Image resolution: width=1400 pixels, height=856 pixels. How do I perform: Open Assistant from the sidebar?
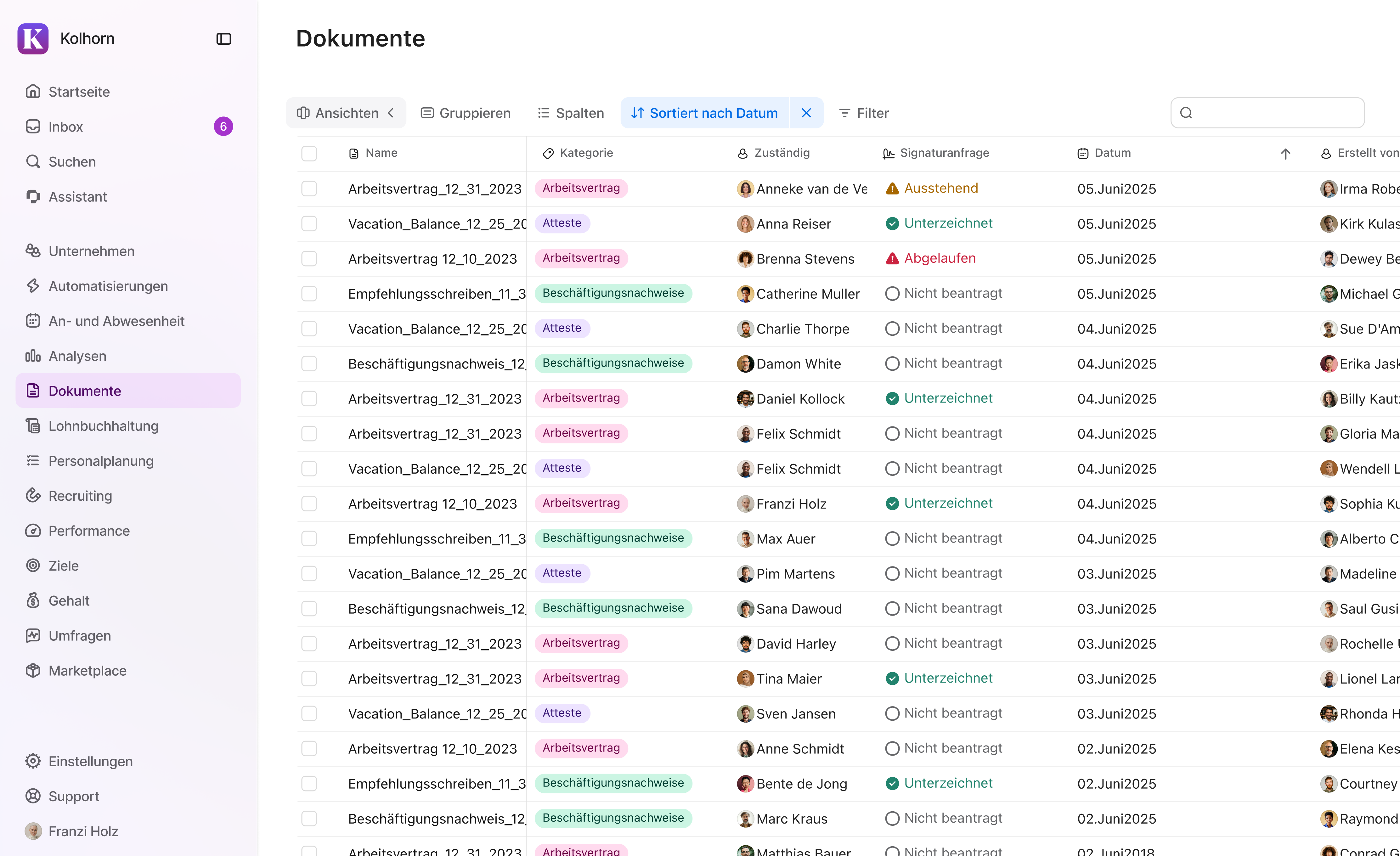coord(77,196)
